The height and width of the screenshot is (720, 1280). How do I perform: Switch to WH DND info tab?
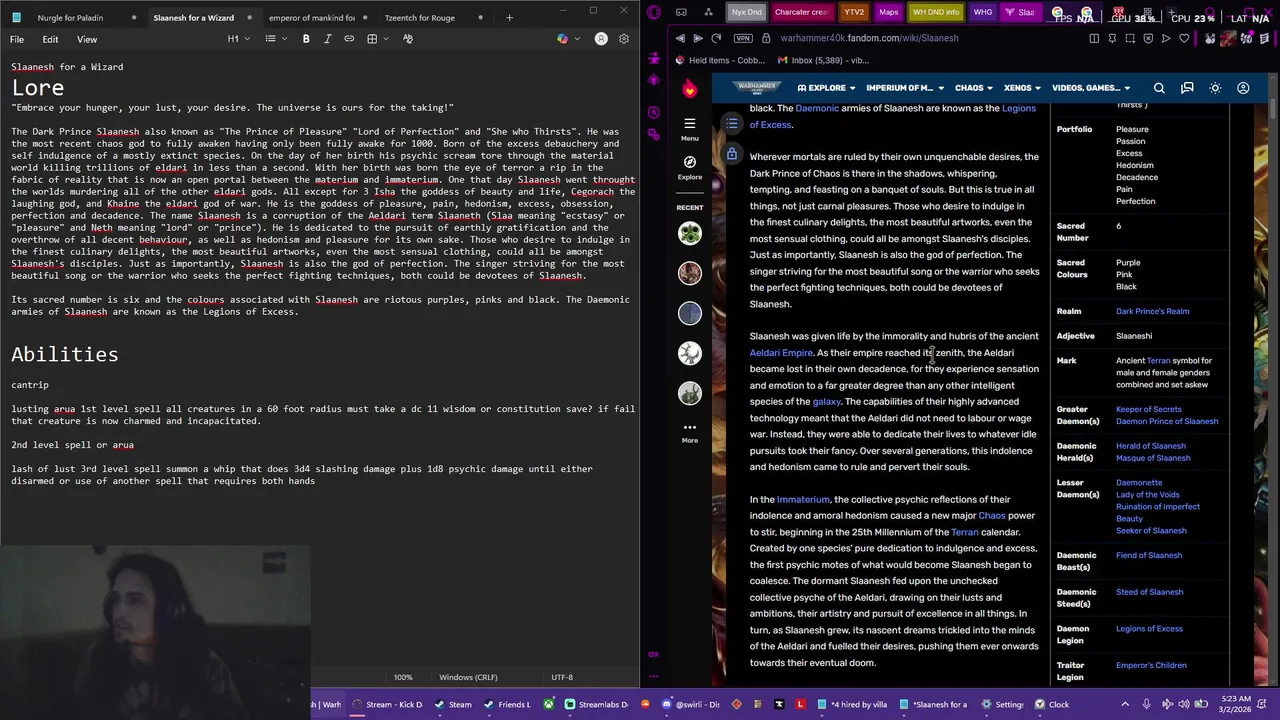point(936,12)
